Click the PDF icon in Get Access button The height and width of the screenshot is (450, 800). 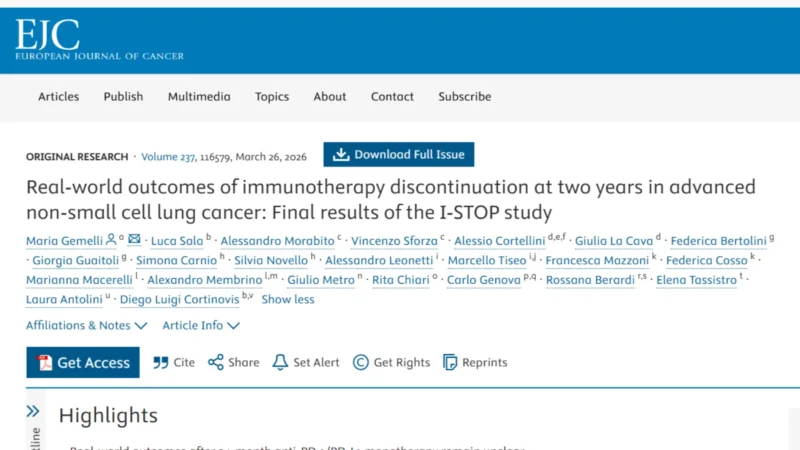tap(45, 362)
